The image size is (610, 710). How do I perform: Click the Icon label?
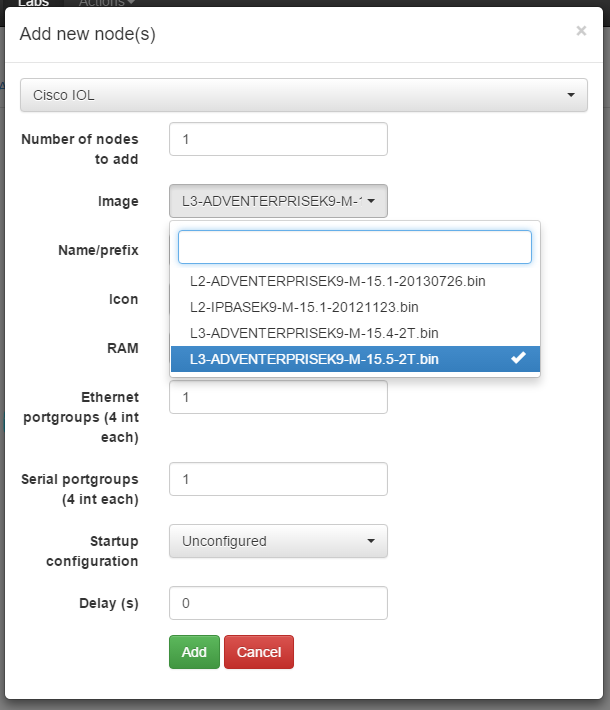123,299
